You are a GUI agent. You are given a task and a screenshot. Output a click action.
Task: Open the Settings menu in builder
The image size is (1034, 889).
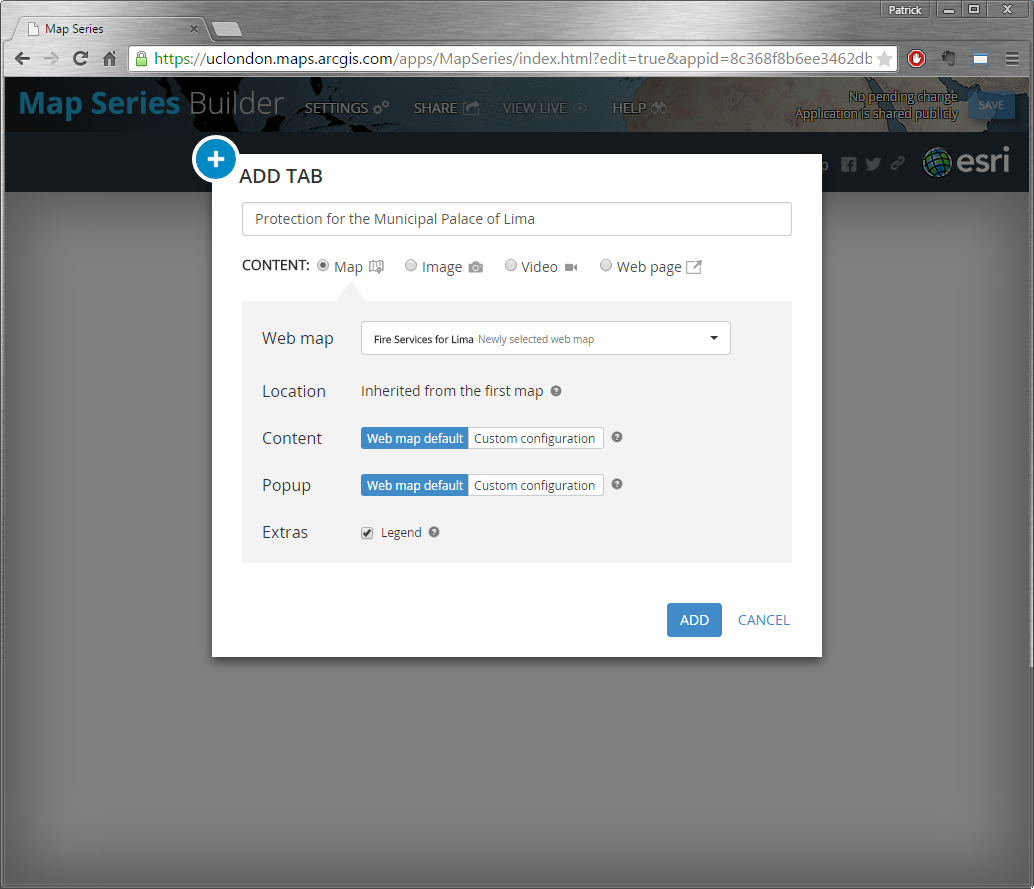pos(346,108)
